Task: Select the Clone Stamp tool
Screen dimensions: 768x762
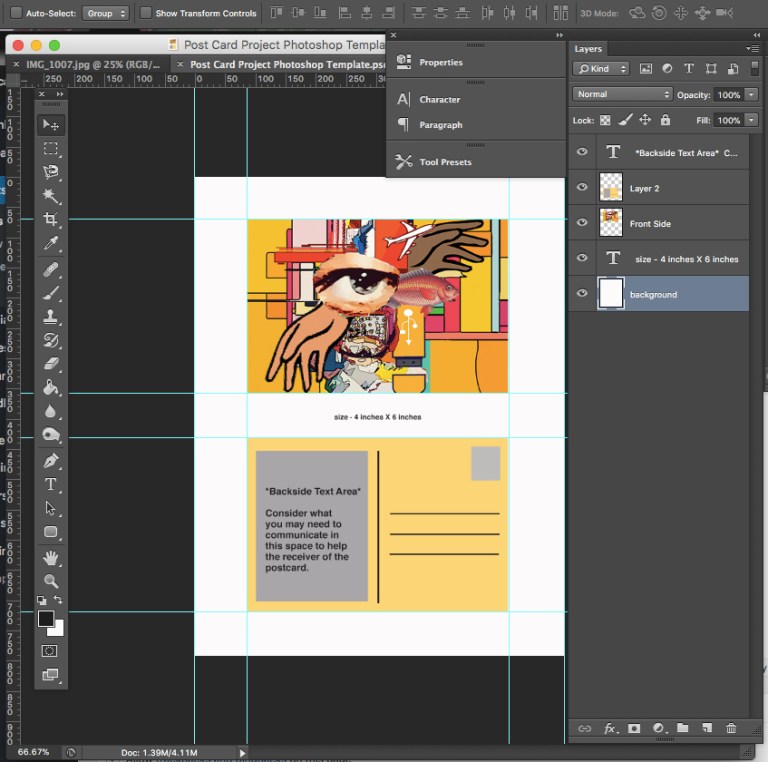Action: 50,316
